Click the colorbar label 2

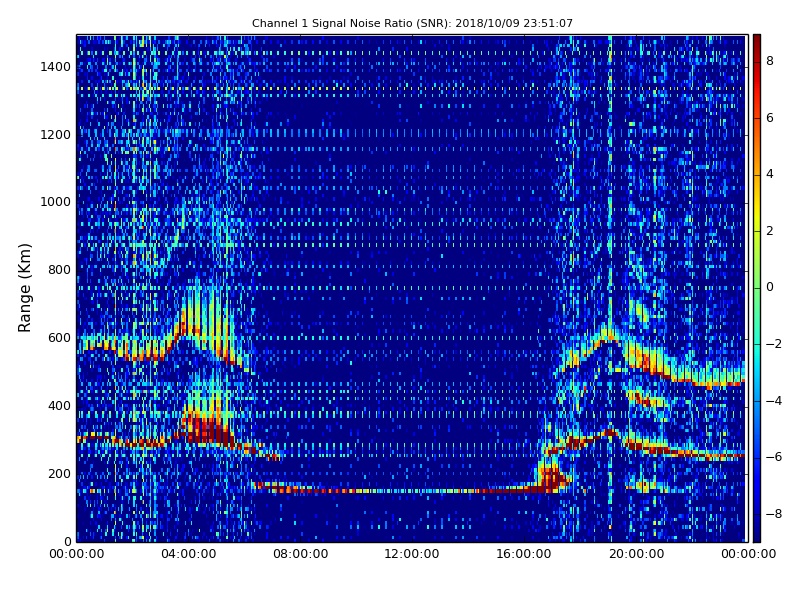pos(770,231)
